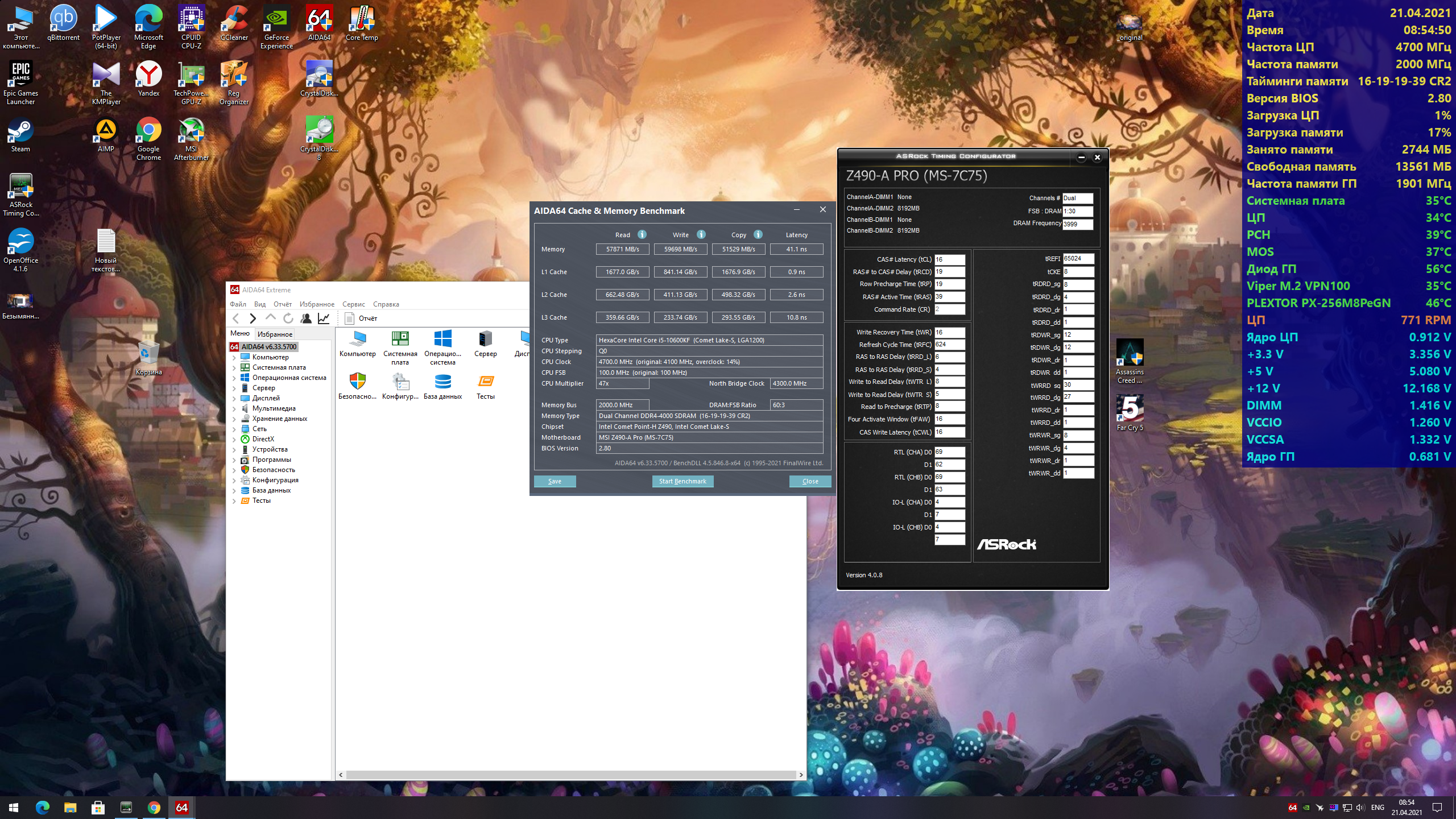Screen dimensions: 1456x819
Task: Click the tREFI value input field
Action: [x=1078, y=259]
